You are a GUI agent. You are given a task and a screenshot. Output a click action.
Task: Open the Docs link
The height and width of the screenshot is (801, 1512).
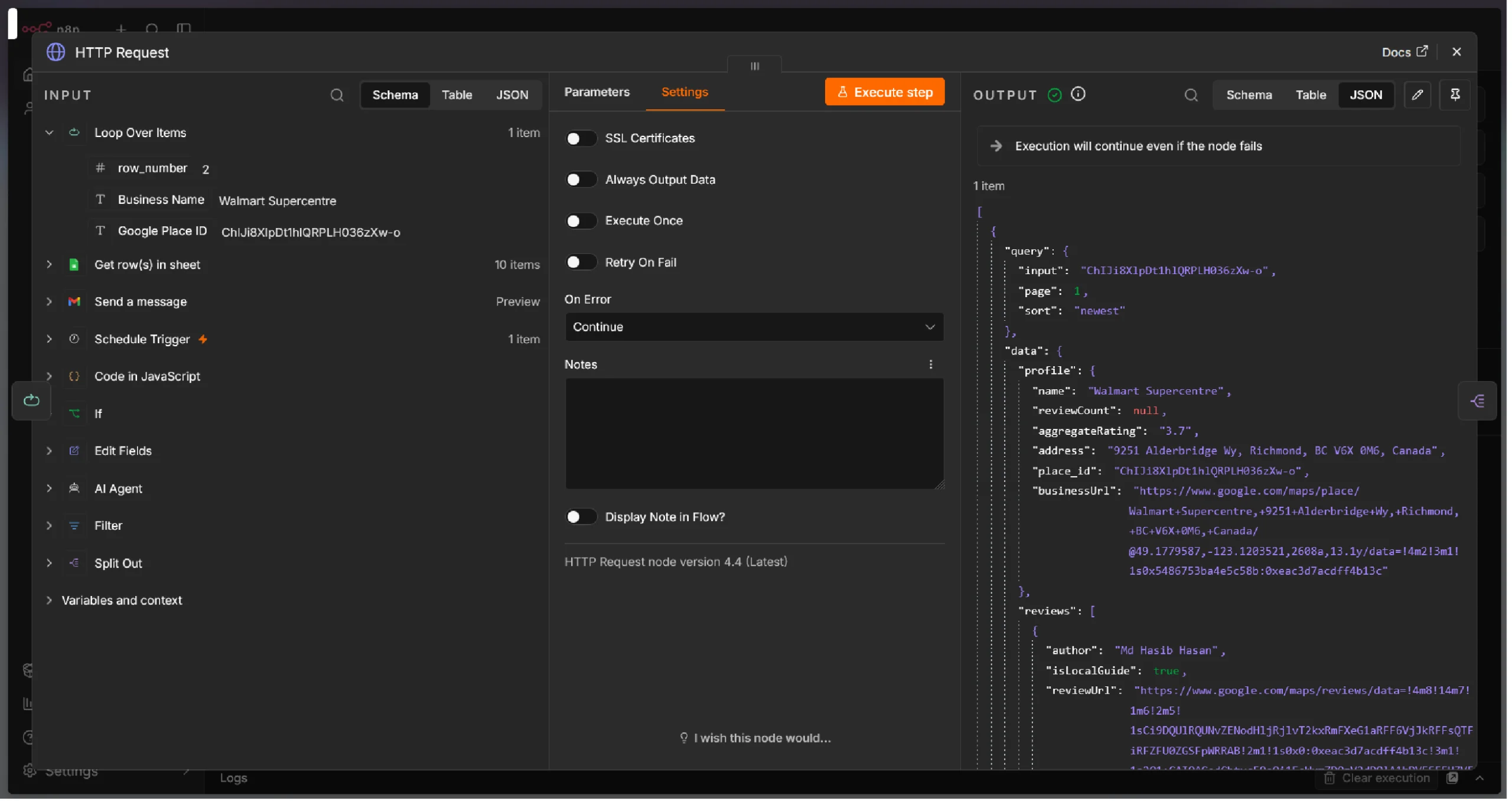click(1405, 52)
